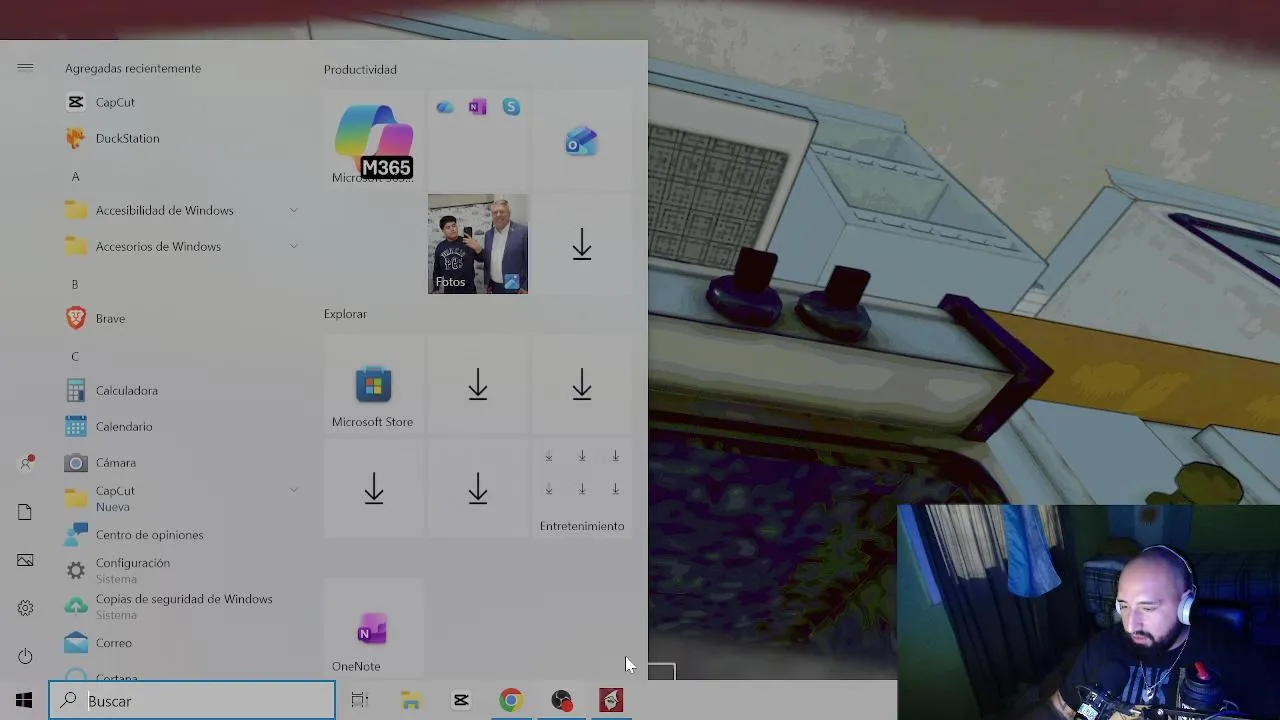
Task: Click the Power button in the Start sidebar
Action: (25, 656)
